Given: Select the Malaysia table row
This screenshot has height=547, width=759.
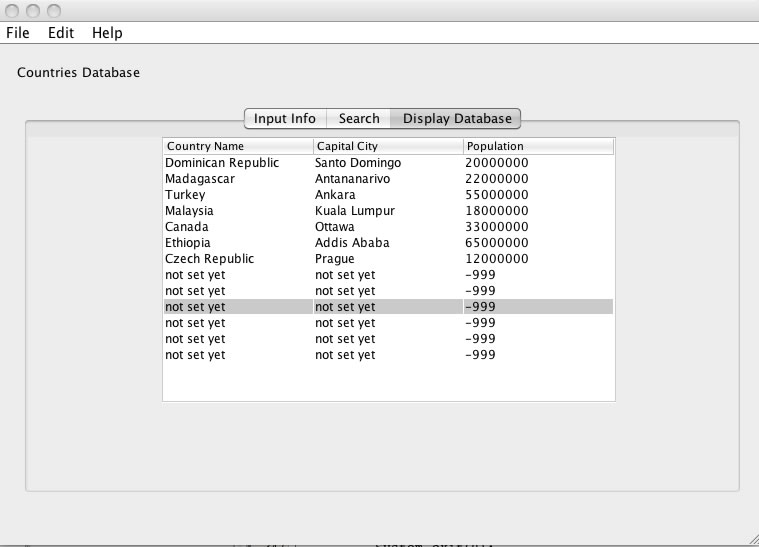Looking at the screenshot, I should 189,210.
